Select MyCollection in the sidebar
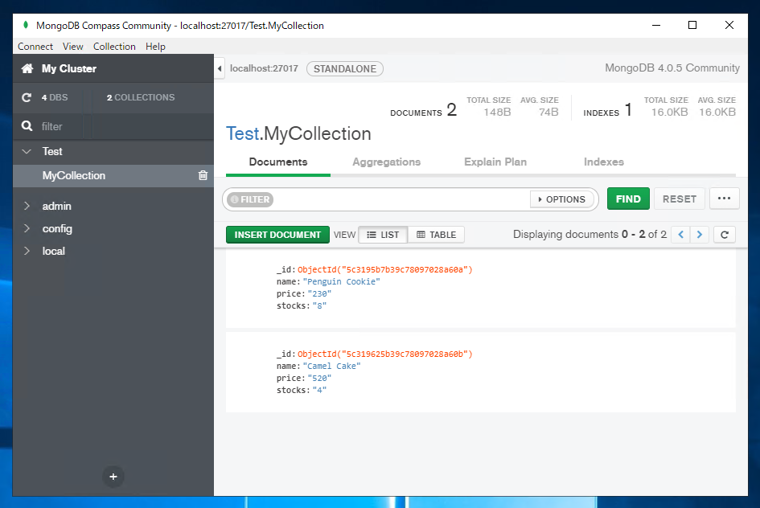760x508 pixels. pyautogui.click(x=113, y=175)
